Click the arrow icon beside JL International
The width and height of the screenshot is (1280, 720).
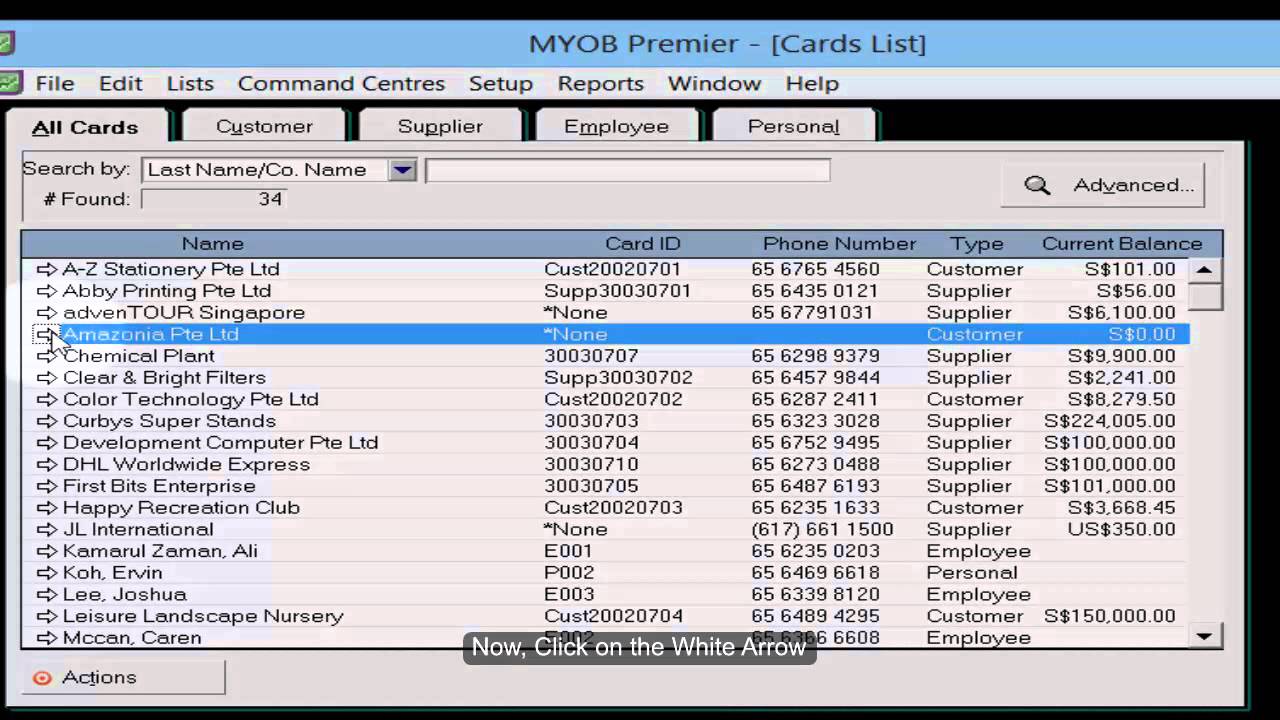pos(47,530)
